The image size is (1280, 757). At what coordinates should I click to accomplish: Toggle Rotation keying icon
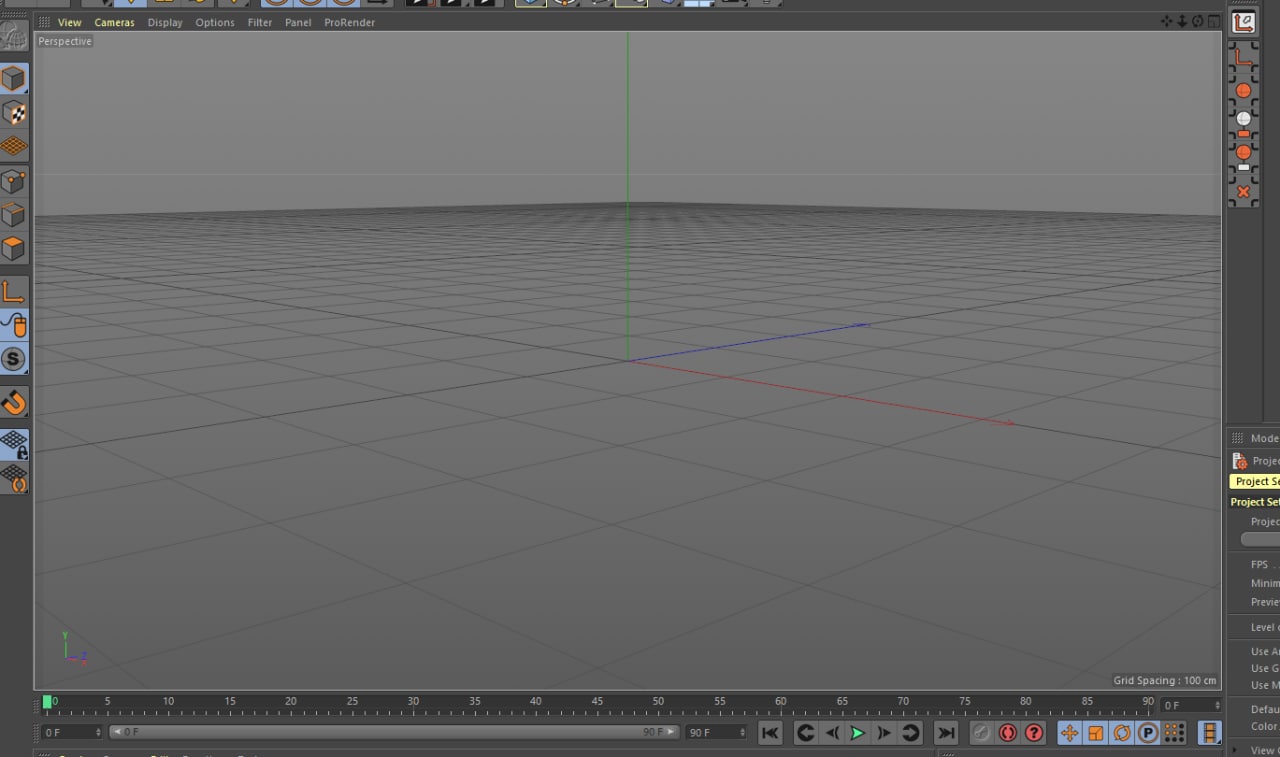[x=1122, y=733]
